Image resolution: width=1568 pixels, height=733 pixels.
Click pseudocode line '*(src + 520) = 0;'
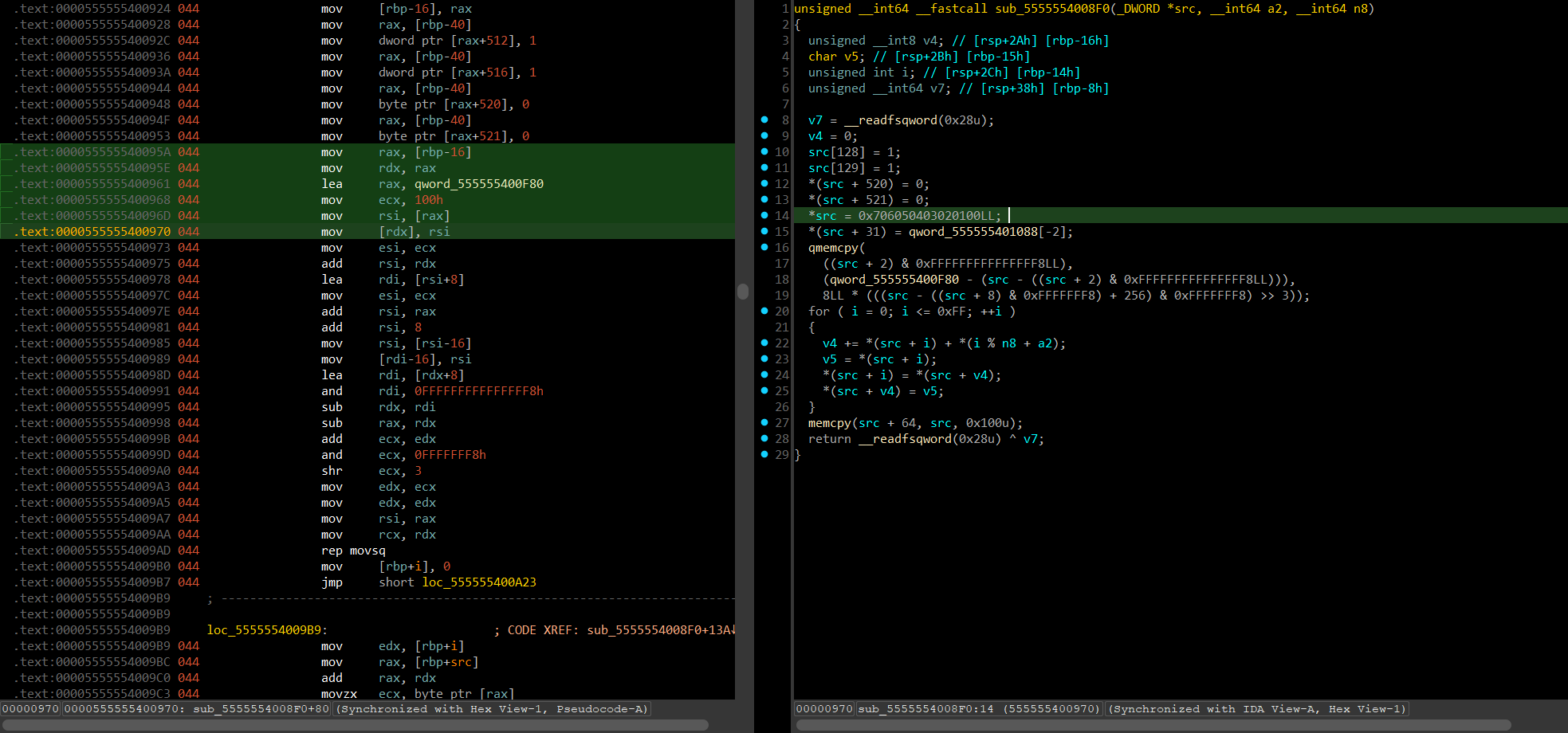tap(869, 184)
